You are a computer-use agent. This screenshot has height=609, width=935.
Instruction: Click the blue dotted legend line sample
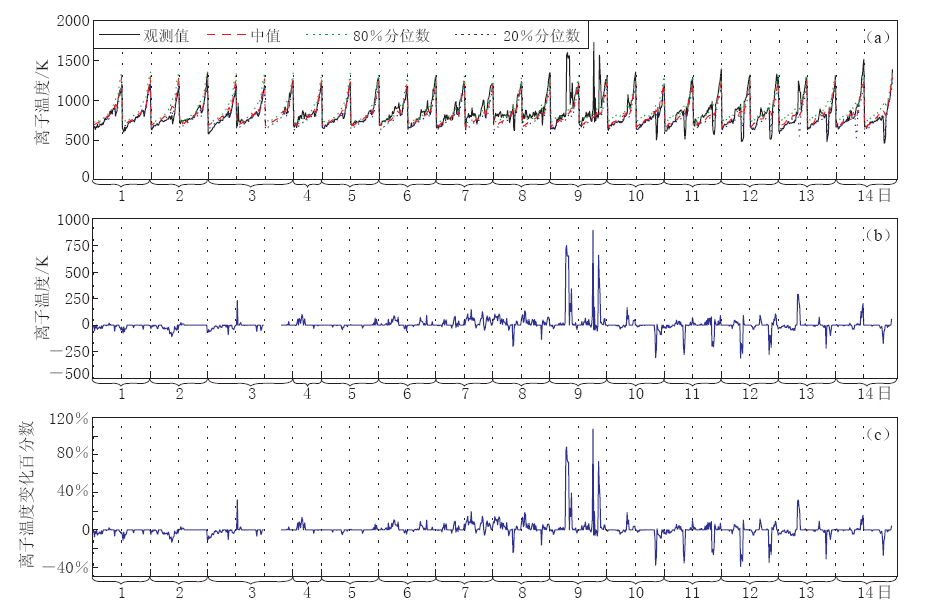pos(475,36)
